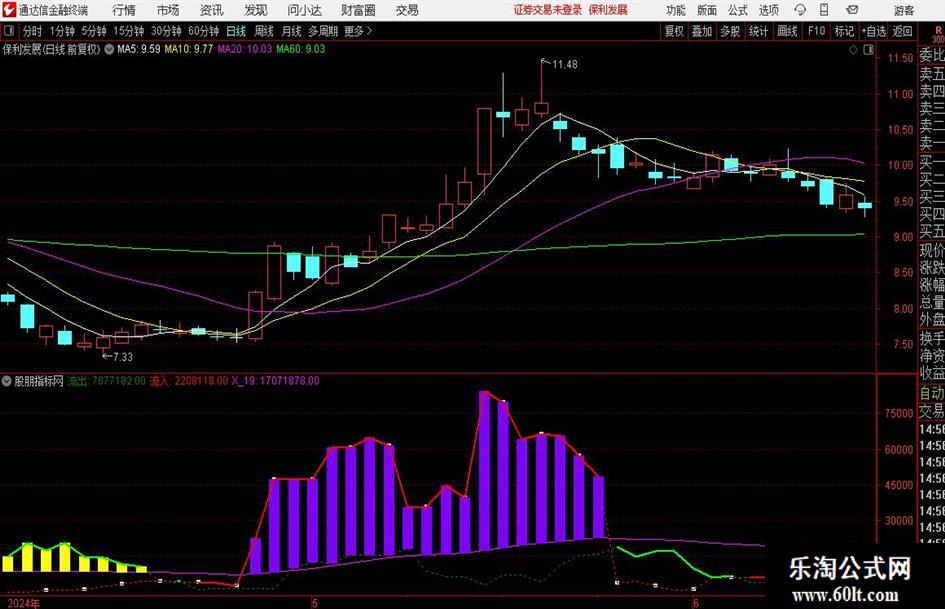Click the 75000 indicator axis label
945x609 pixels.
click(899, 414)
